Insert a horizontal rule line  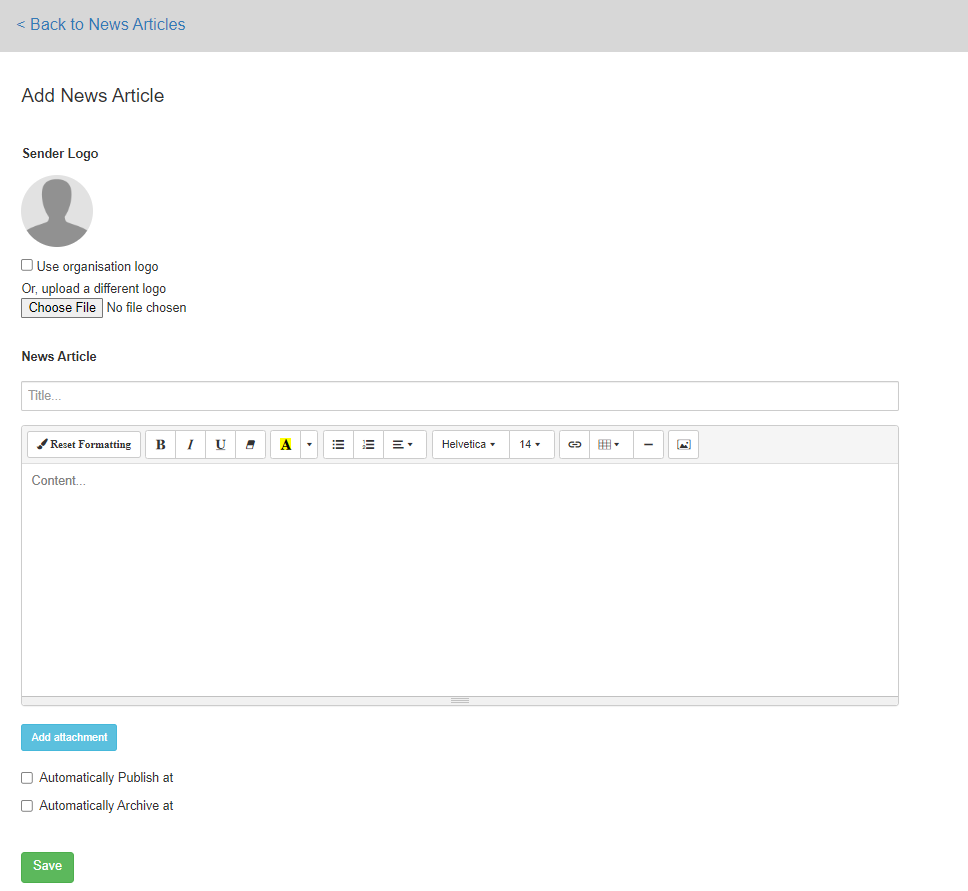click(x=648, y=445)
